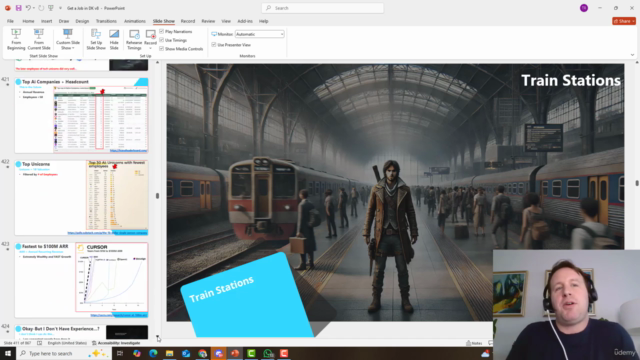Viewport: 640px width, 360px height.
Task: Click the Search box in title bar
Action: click(x=322, y=8)
